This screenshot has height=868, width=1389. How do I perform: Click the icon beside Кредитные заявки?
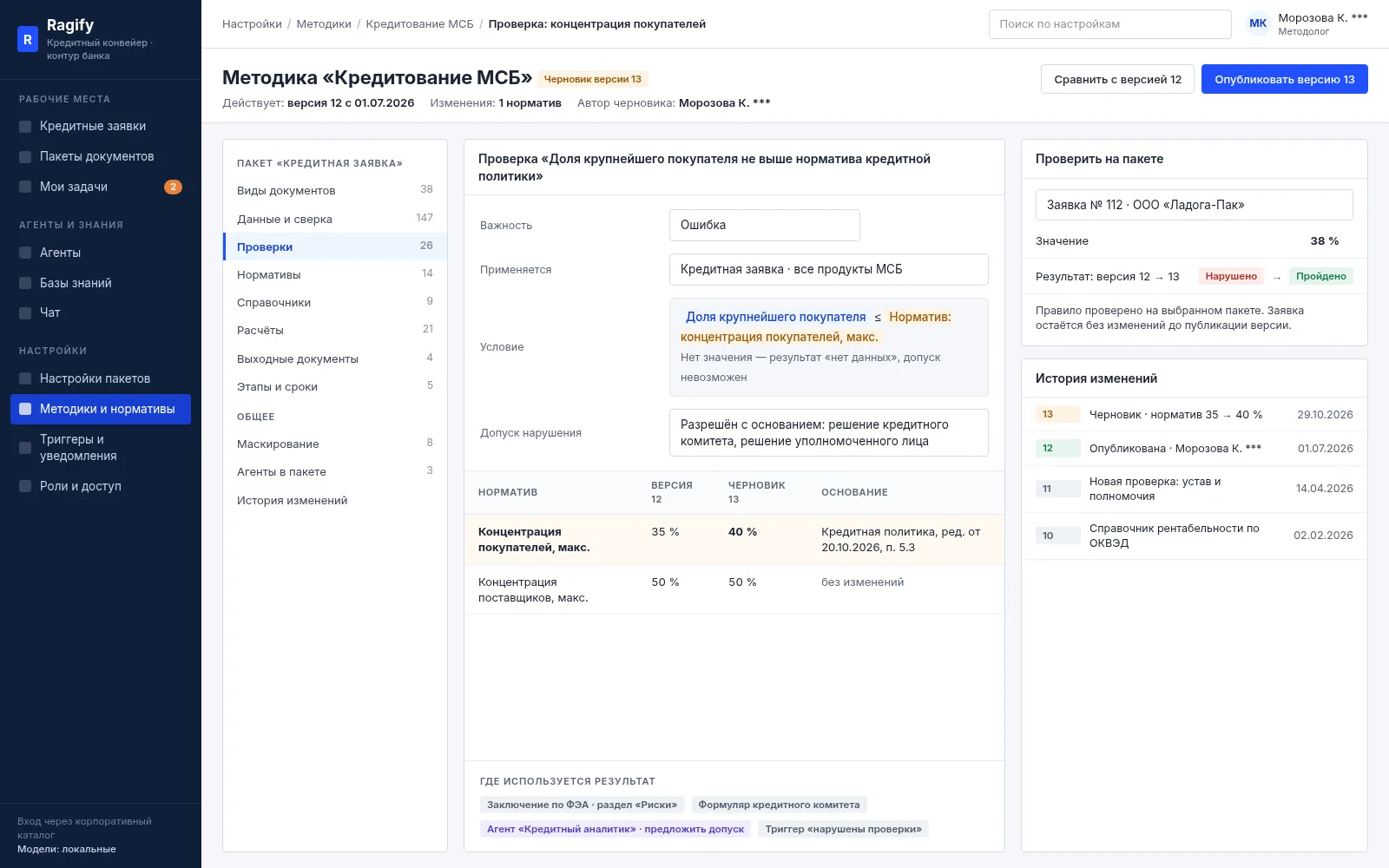[x=25, y=127]
